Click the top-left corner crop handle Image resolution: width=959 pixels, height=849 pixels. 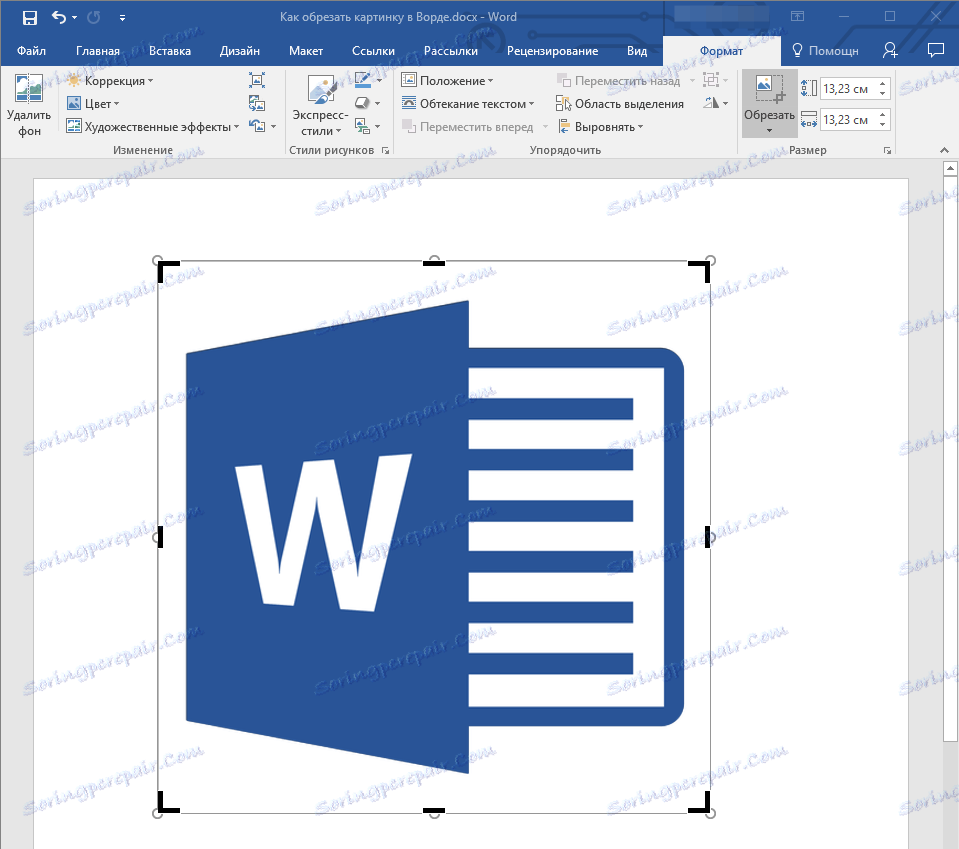tap(167, 270)
